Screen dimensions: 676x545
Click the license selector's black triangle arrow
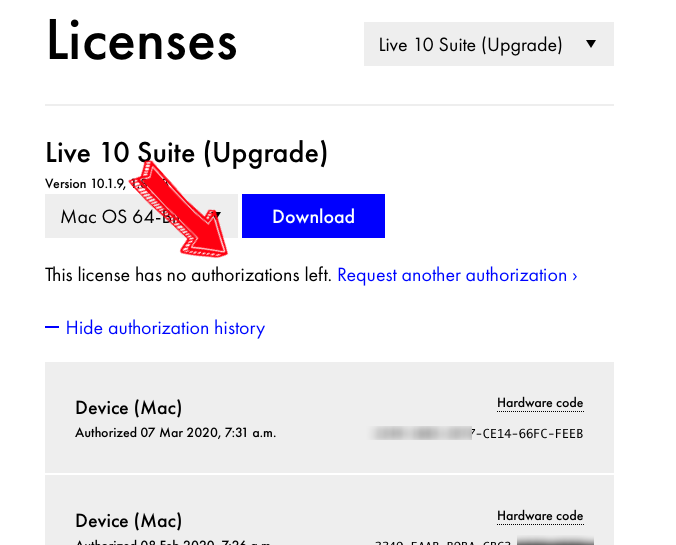click(591, 45)
